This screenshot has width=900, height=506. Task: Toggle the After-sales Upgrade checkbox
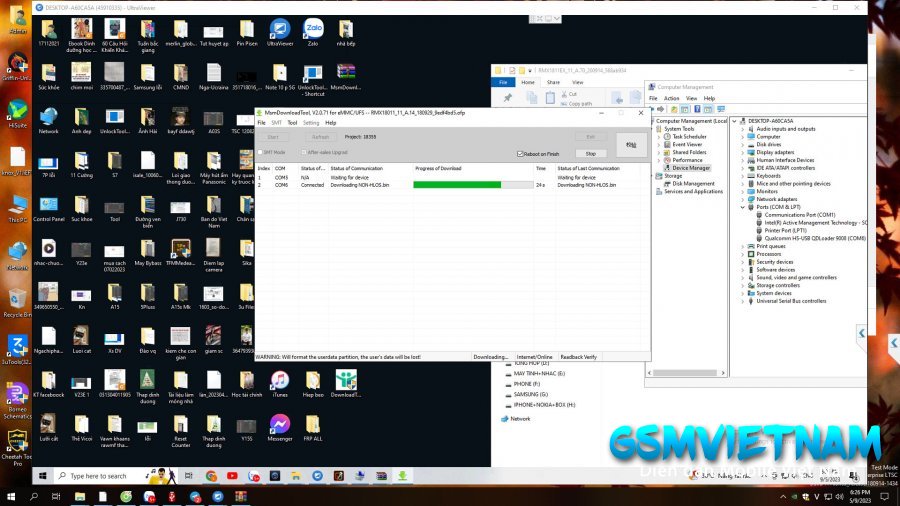[304, 152]
